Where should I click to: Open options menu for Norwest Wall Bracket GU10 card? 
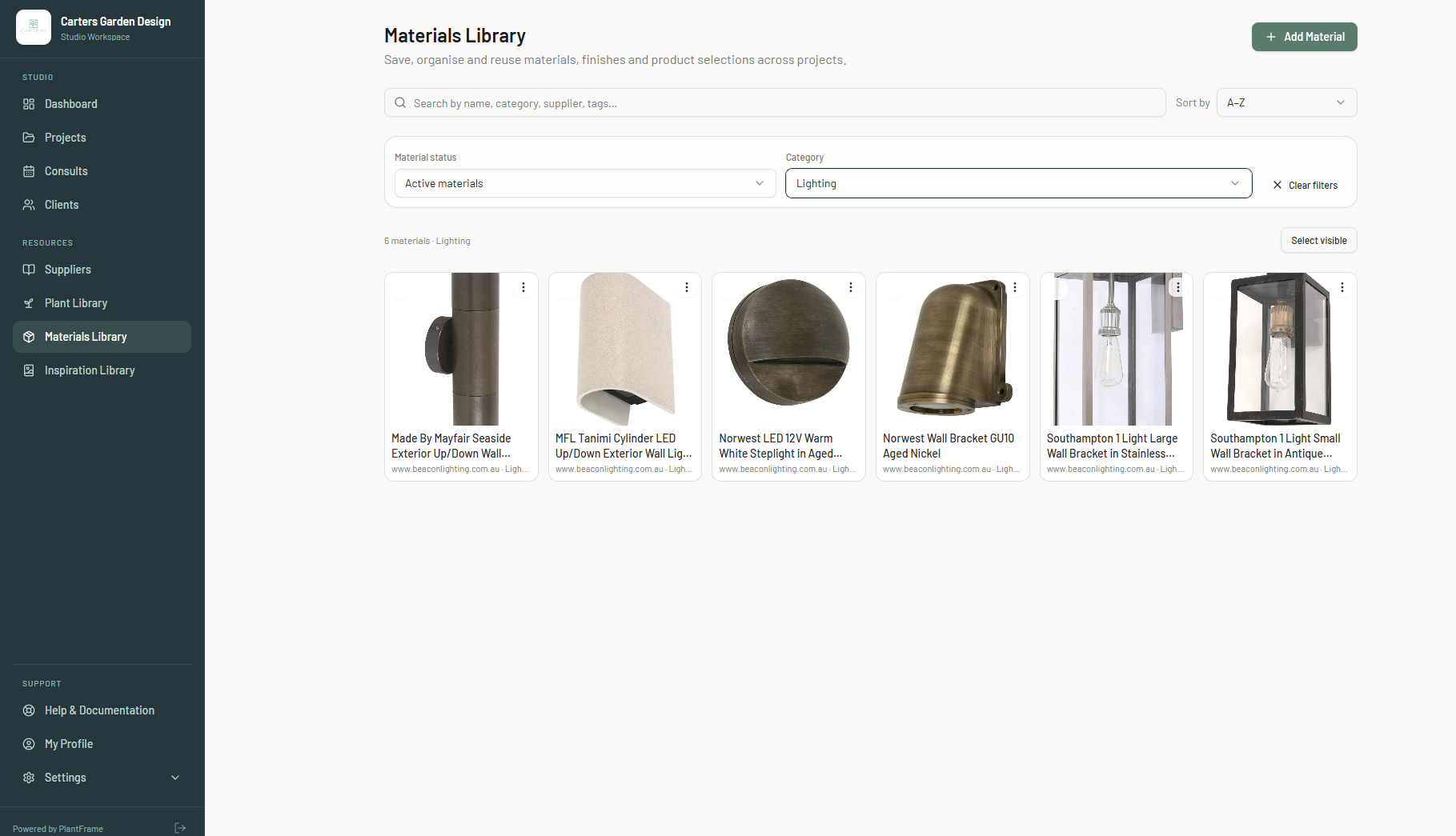point(1015,287)
